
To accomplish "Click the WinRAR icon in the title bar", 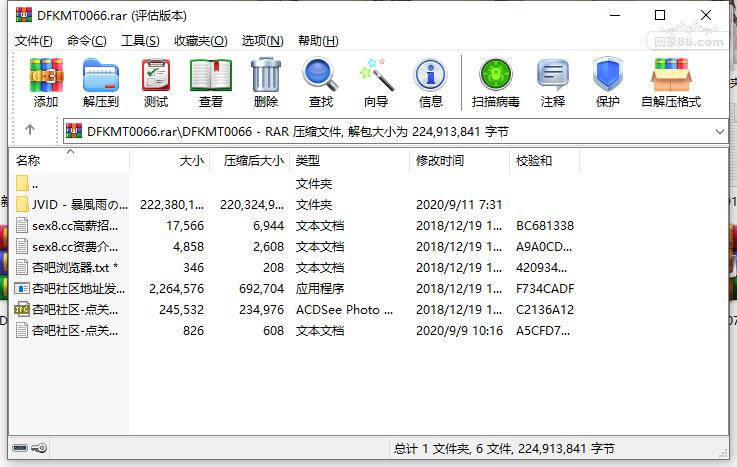I will pos(24,15).
